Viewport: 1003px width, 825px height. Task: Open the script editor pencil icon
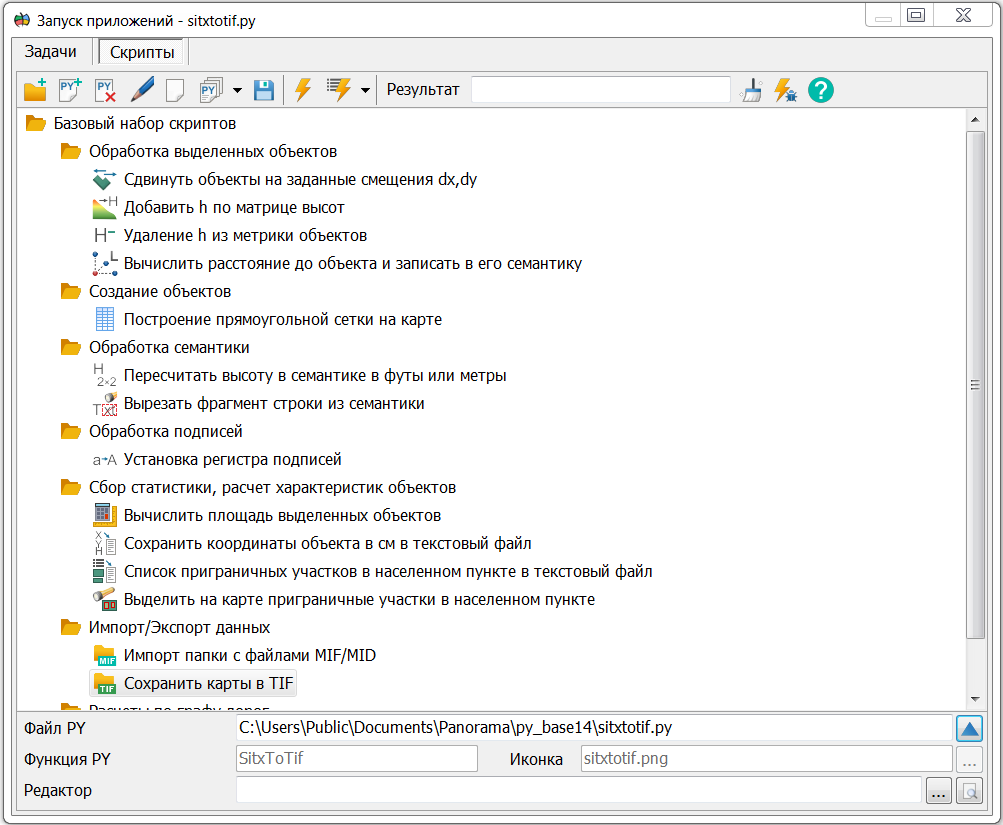(140, 90)
